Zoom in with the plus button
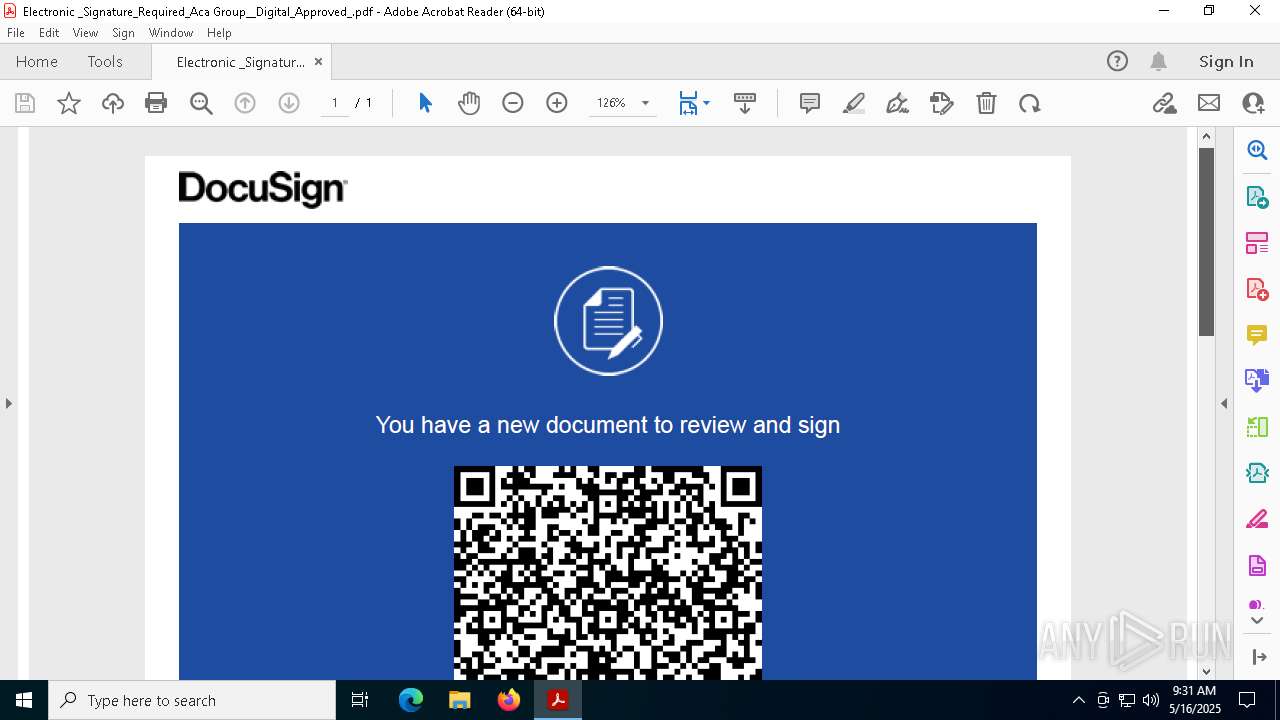The height and width of the screenshot is (720, 1280). (557, 103)
